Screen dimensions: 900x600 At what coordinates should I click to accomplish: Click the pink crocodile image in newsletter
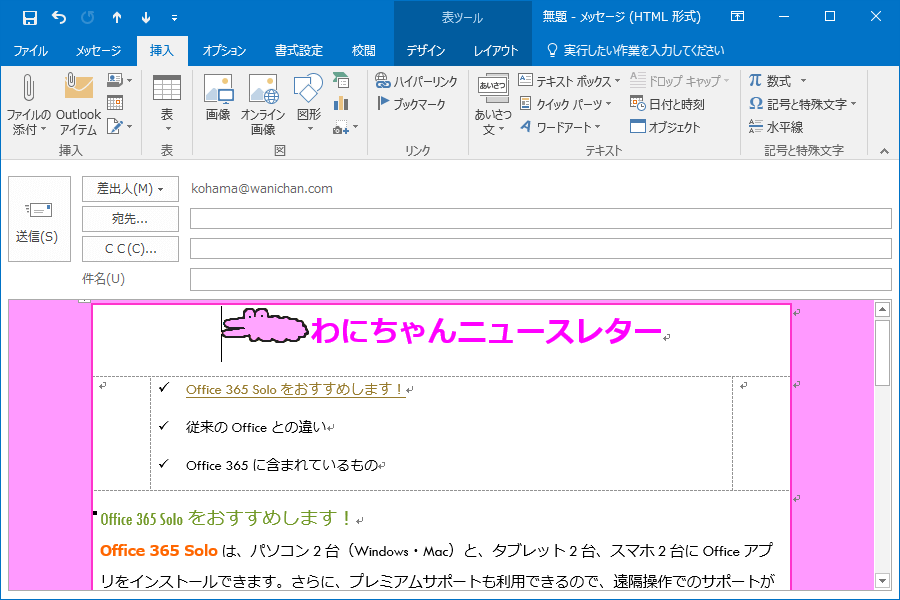pyautogui.click(x=265, y=326)
